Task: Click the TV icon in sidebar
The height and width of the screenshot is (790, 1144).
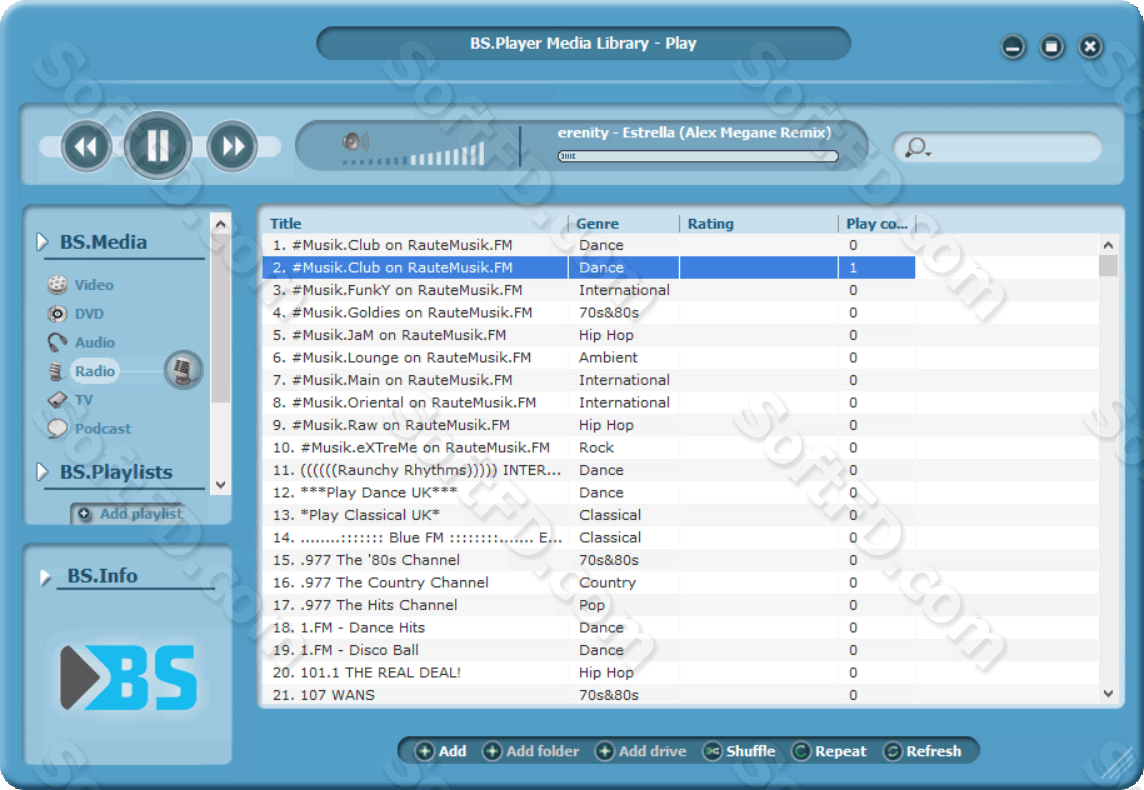Action: tap(57, 400)
